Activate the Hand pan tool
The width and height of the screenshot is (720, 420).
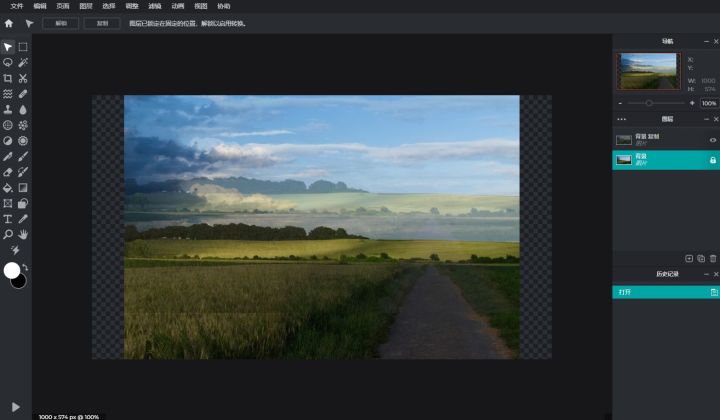pos(23,234)
